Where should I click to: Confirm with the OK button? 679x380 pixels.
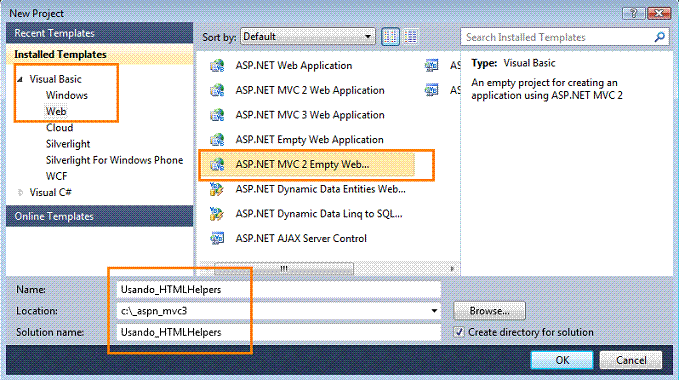click(562, 360)
